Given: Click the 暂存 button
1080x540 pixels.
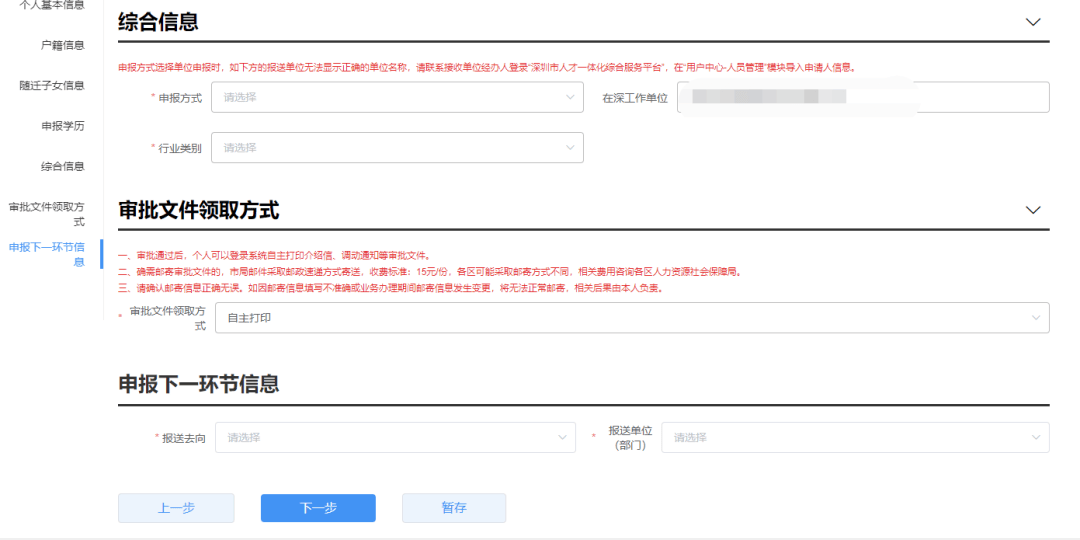Looking at the screenshot, I should pyautogui.click(x=454, y=508).
